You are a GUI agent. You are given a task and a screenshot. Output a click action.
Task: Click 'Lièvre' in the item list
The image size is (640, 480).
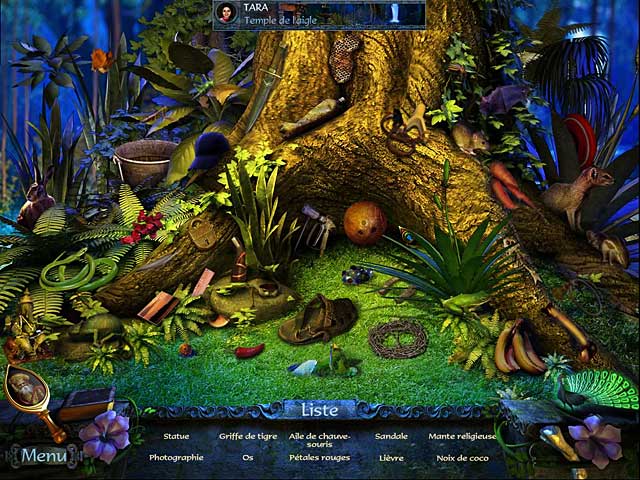coord(391,457)
